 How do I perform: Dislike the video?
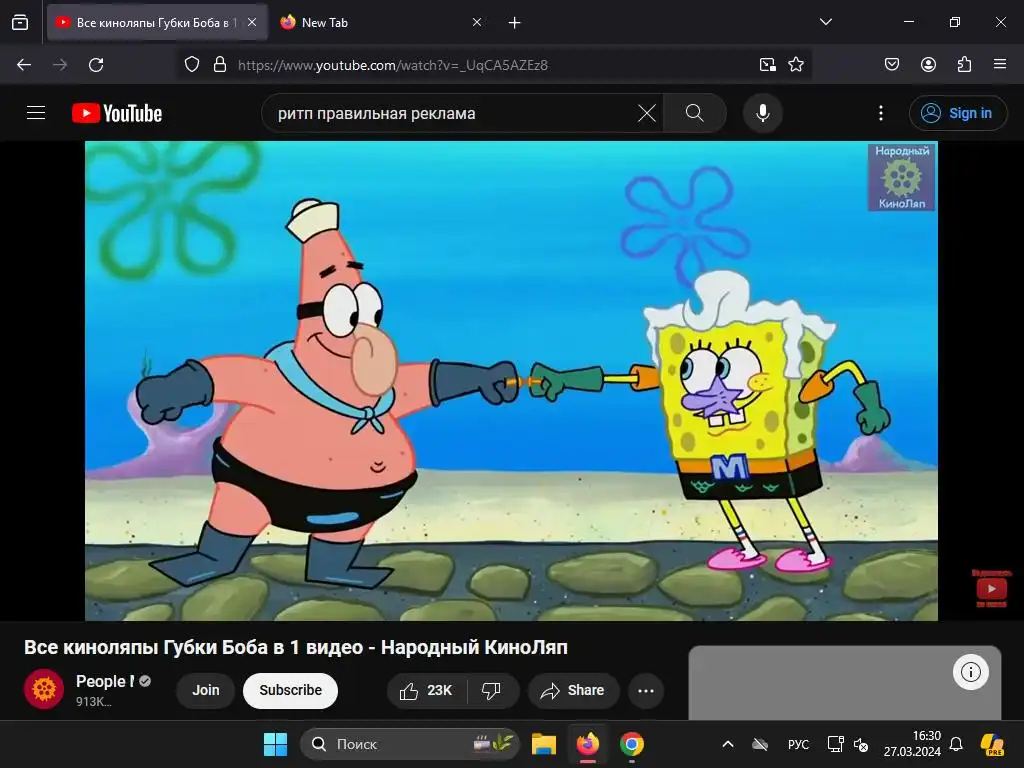click(491, 690)
